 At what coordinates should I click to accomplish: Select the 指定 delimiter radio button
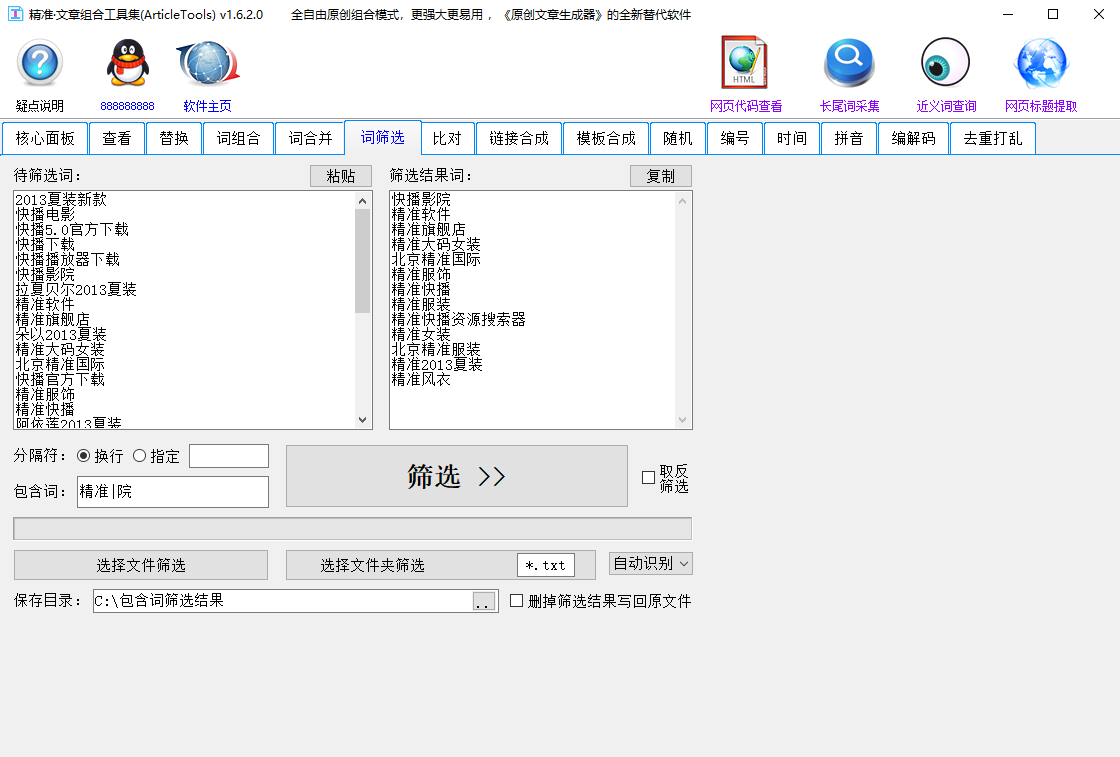140,455
